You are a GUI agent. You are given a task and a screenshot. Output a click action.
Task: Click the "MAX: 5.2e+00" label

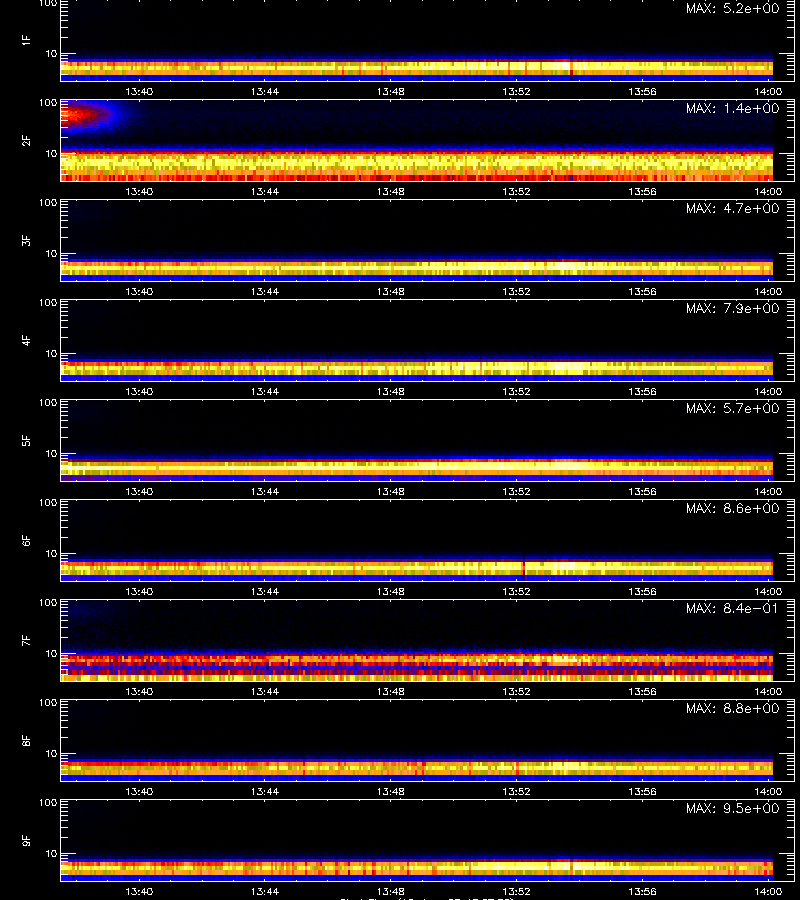pyautogui.click(x=732, y=9)
